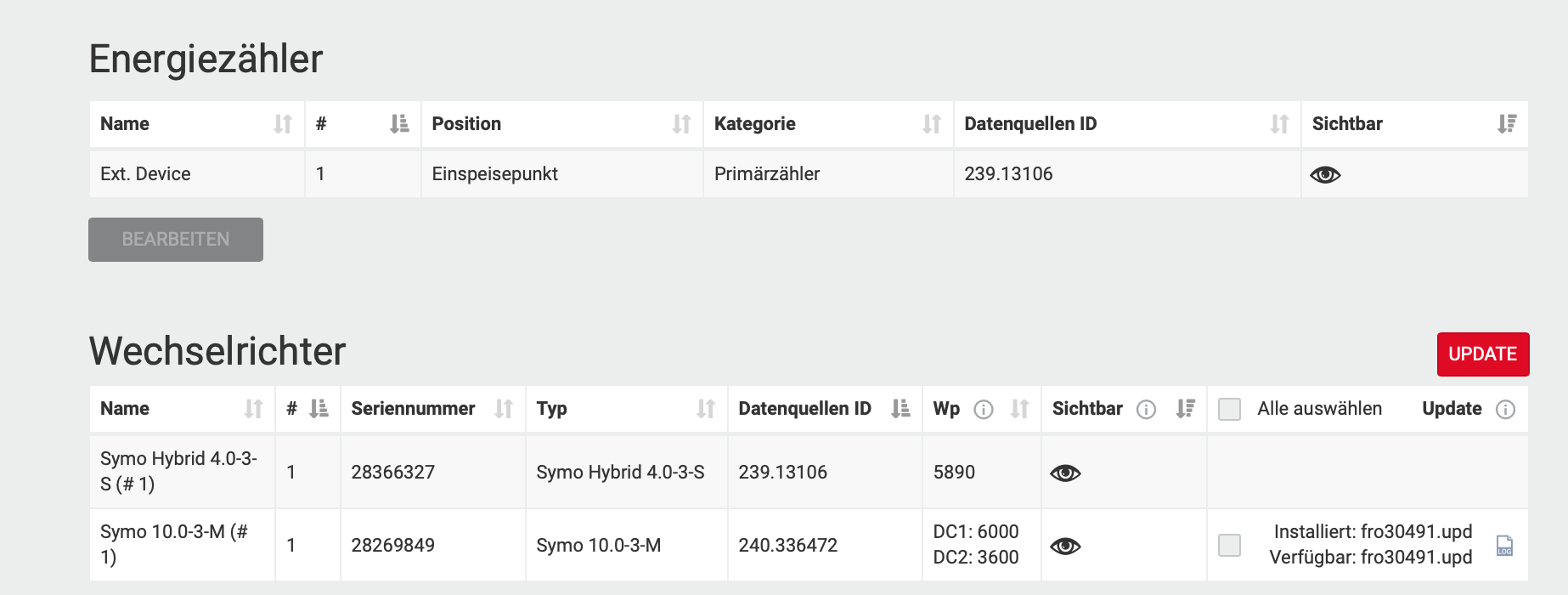
Task: Sort Wechselrichter table by Datenquellen ID
Action: click(900, 409)
